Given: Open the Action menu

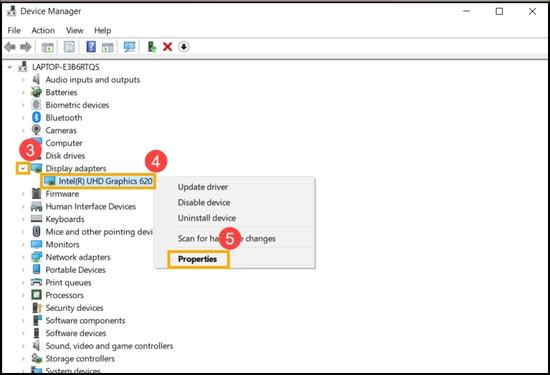Looking at the screenshot, I should 43,31.
